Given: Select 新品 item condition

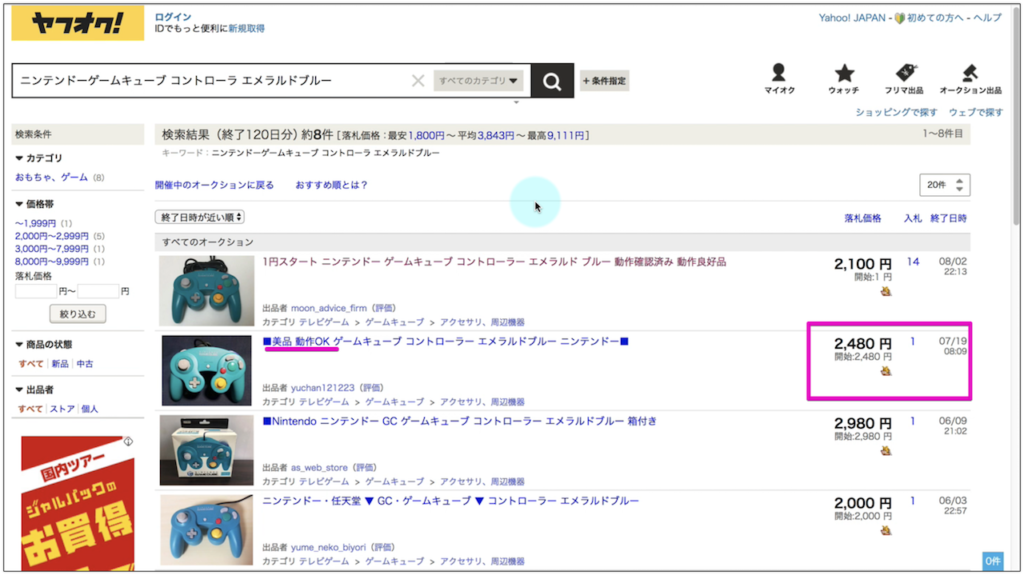Looking at the screenshot, I should (x=60, y=364).
